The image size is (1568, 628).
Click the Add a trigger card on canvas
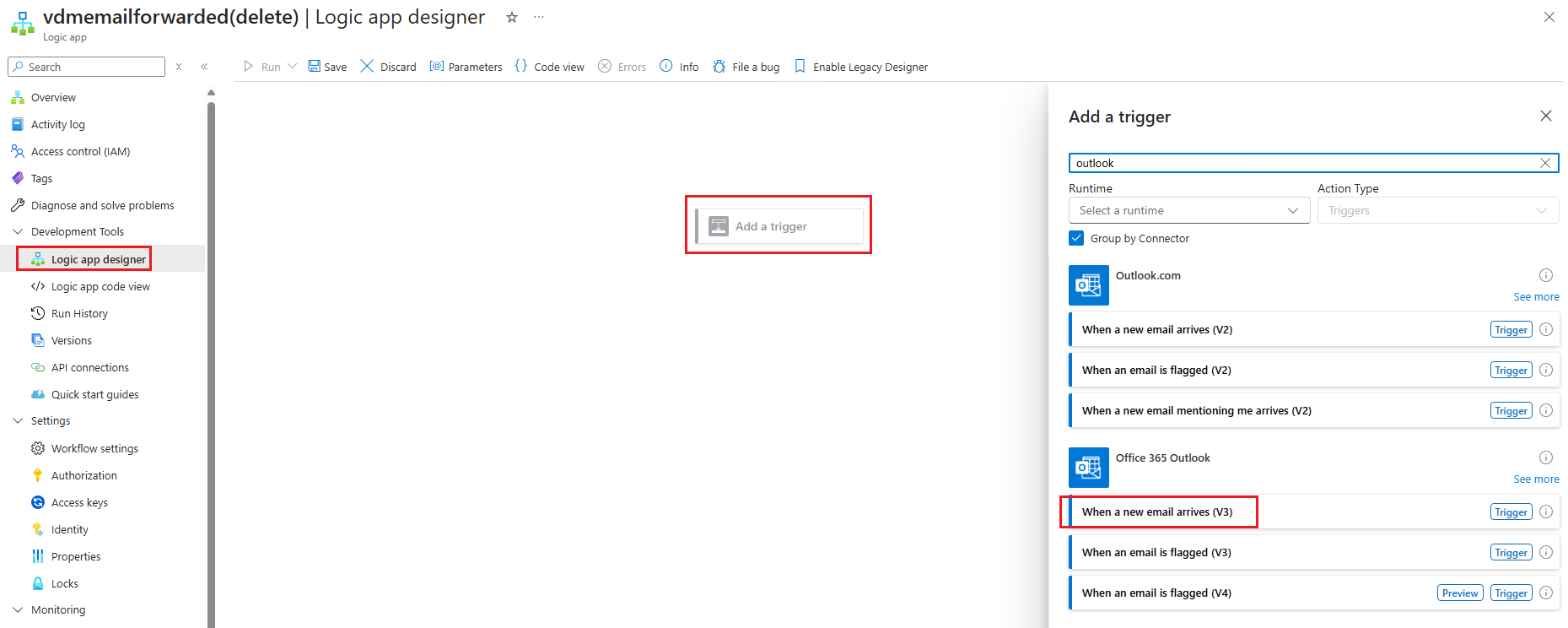click(779, 226)
